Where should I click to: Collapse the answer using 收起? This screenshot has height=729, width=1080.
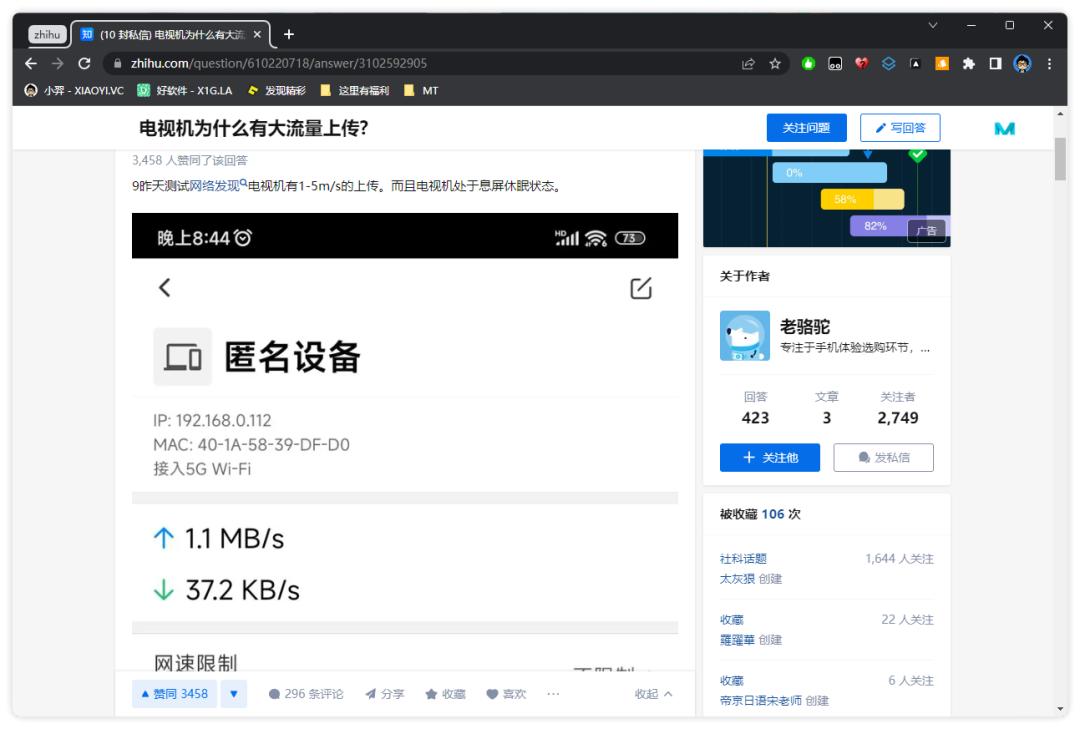(646, 691)
